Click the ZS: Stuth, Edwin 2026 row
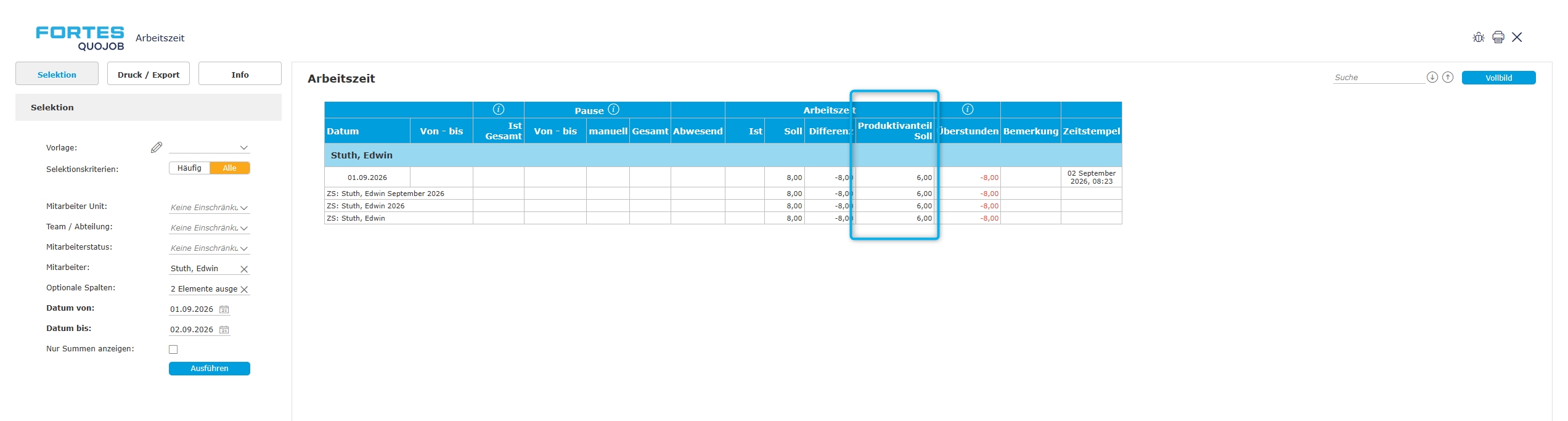Image resolution: width=1568 pixels, height=421 pixels. click(x=723, y=206)
